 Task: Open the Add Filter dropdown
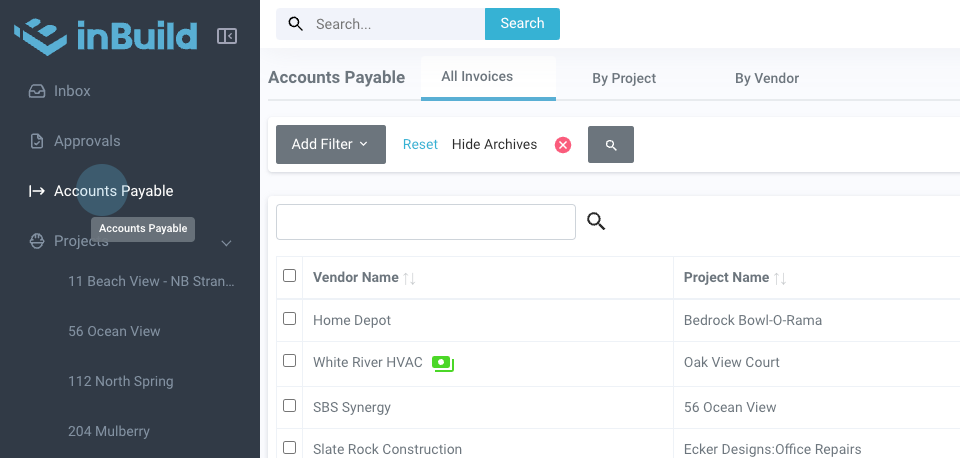click(x=330, y=145)
